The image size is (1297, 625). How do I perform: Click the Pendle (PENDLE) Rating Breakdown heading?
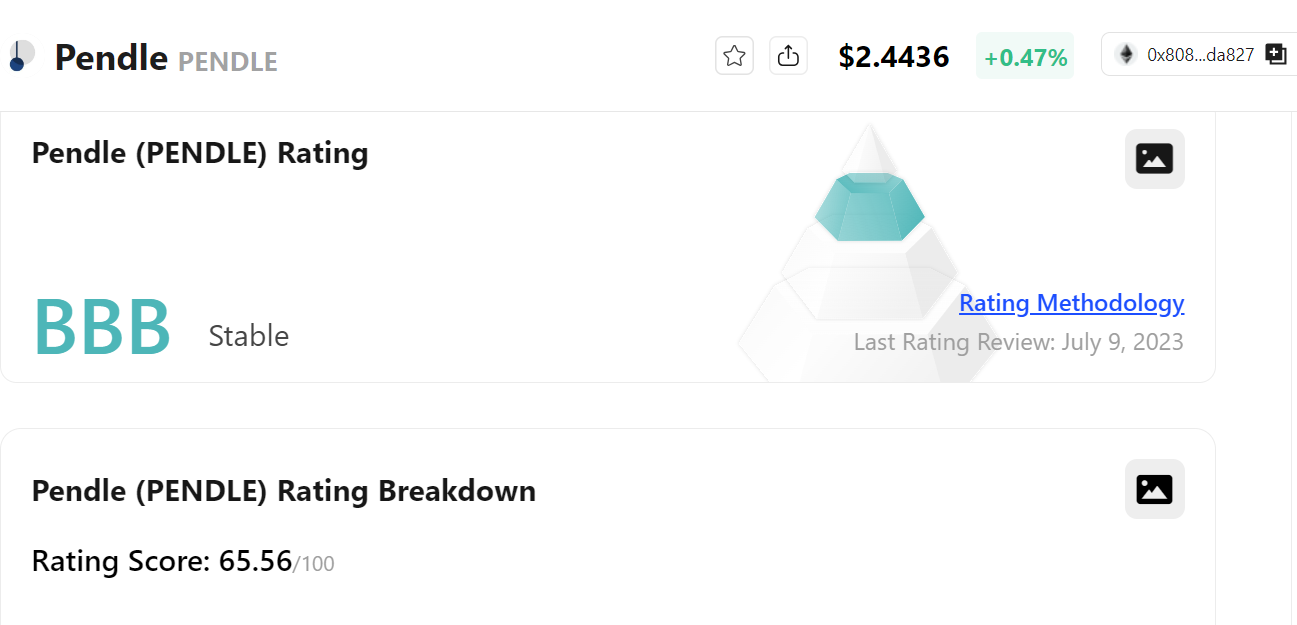coord(284,491)
